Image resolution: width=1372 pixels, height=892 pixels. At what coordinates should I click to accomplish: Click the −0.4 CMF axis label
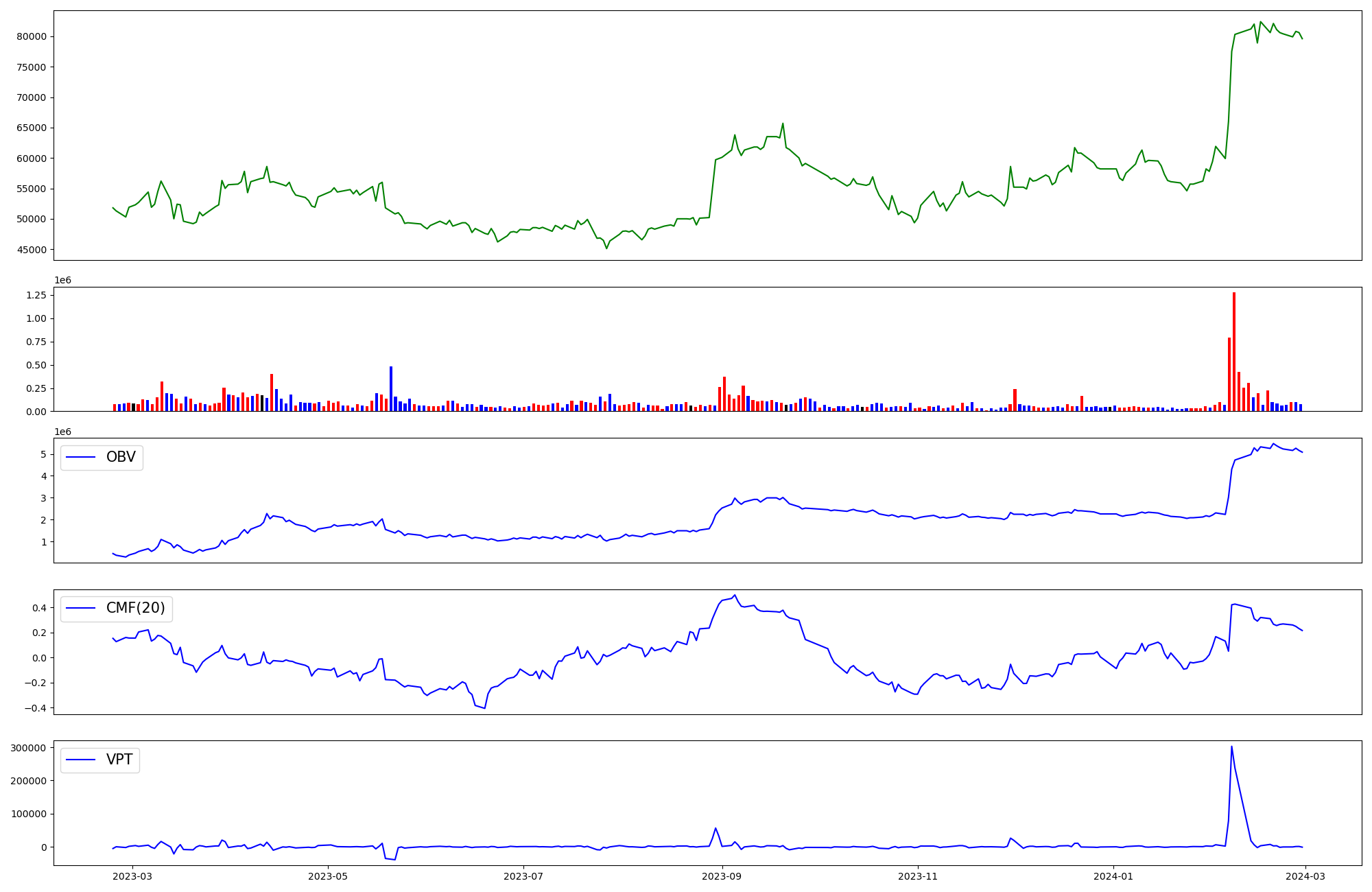(x=34, y=708)
